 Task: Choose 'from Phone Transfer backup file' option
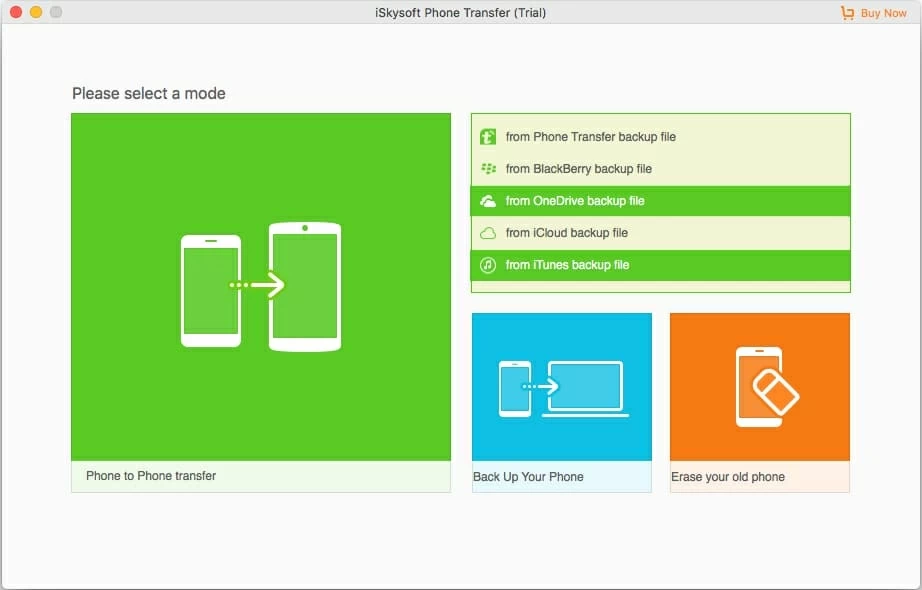(590, 137)
